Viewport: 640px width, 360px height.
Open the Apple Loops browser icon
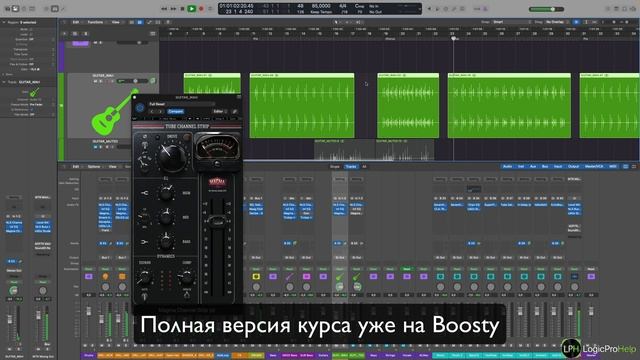tap(623, 9)
